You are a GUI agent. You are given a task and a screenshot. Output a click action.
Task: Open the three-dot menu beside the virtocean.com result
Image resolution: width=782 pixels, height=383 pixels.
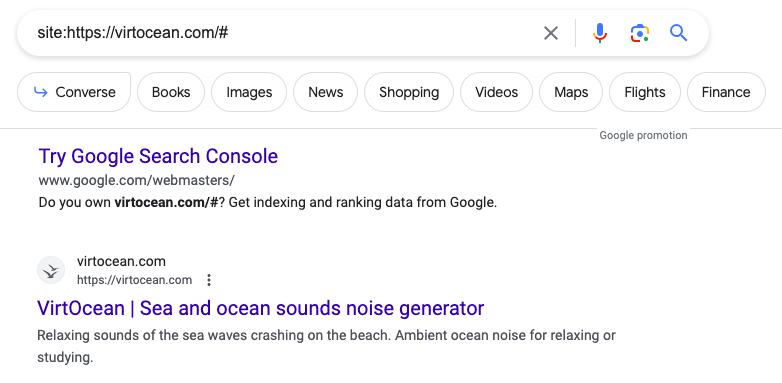209,280
